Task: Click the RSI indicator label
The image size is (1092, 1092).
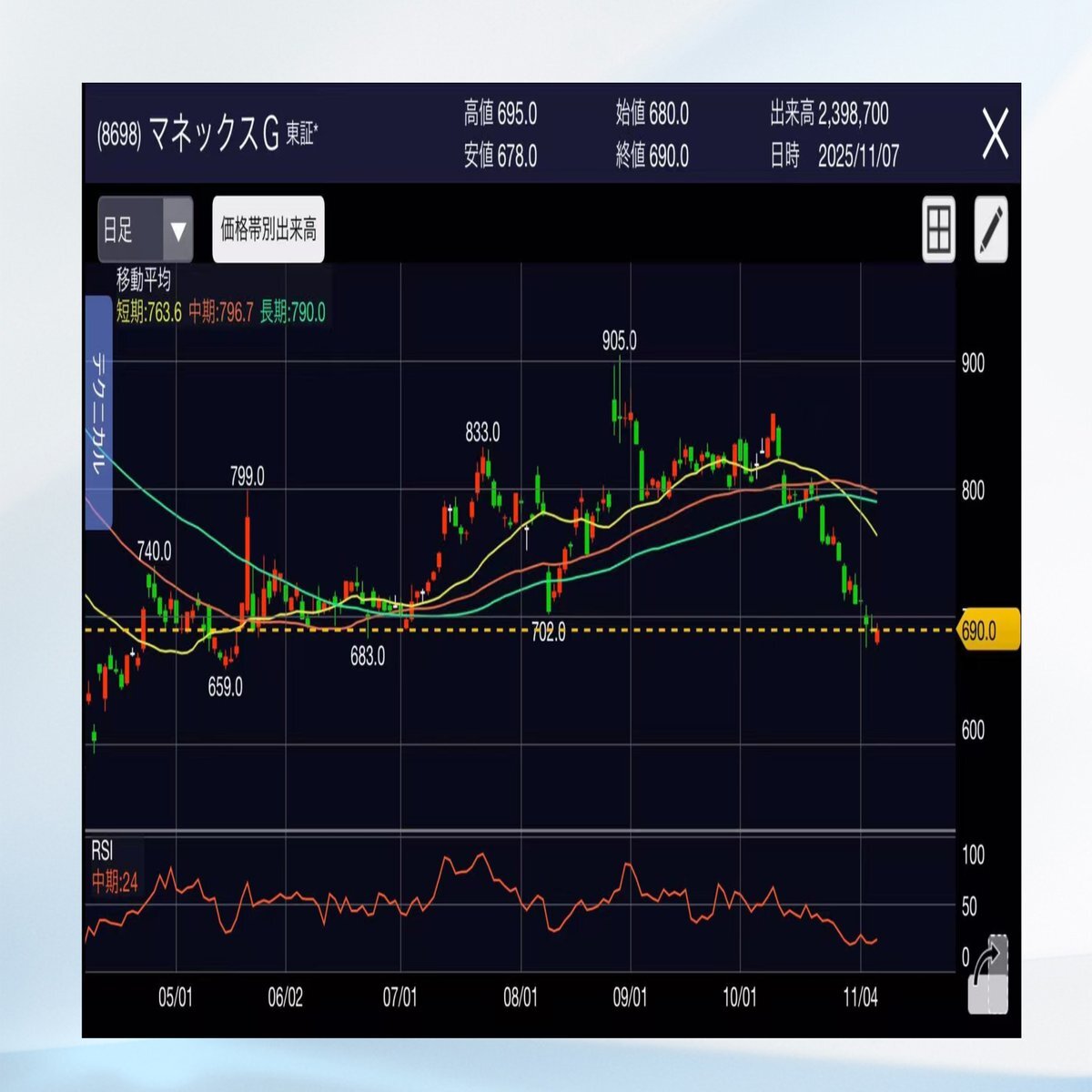Action: click(102, 851)
